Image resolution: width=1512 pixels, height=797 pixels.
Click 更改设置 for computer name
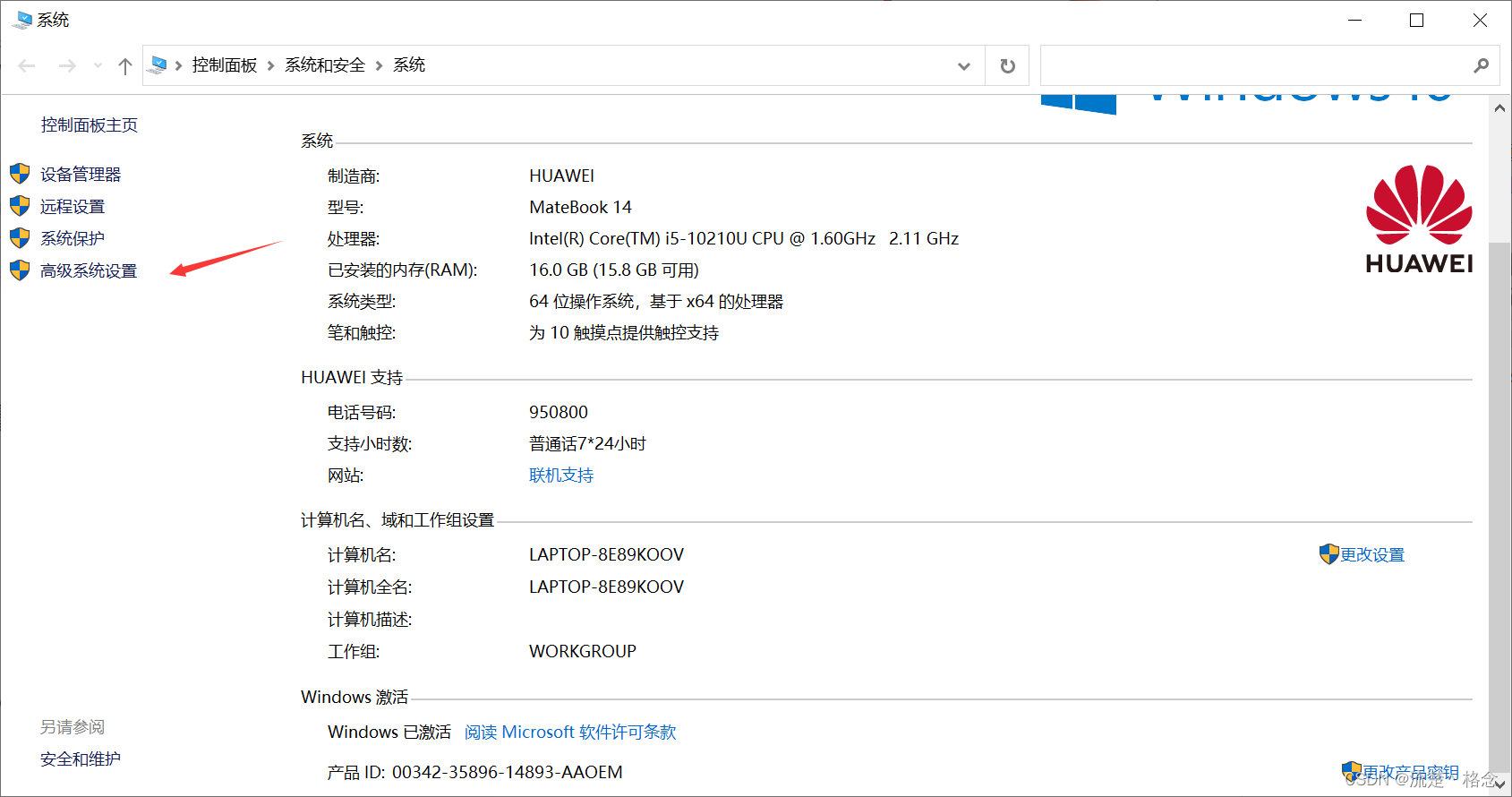coord(1372,555)
